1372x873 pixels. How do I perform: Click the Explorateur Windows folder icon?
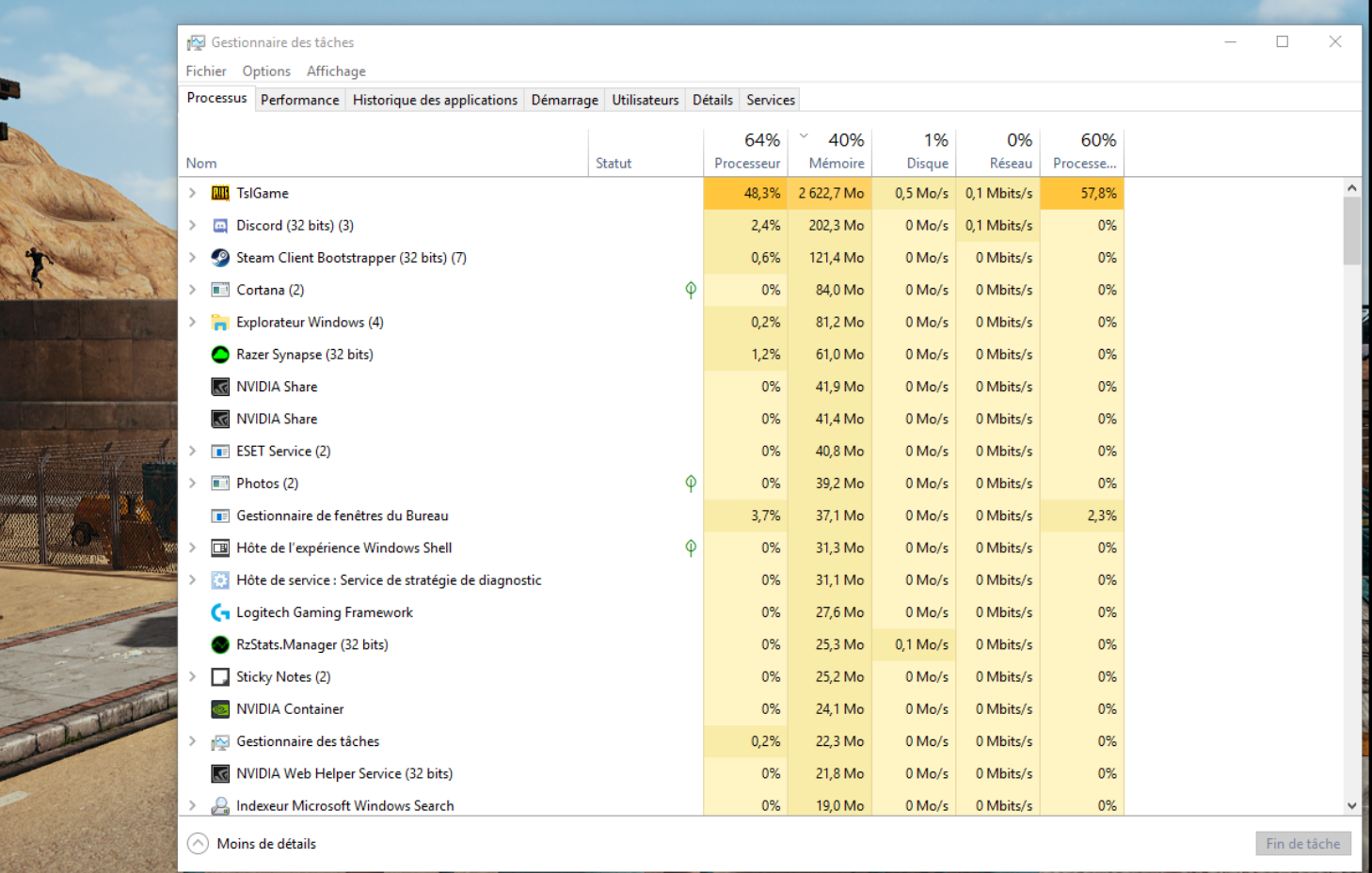click(220, 322)
